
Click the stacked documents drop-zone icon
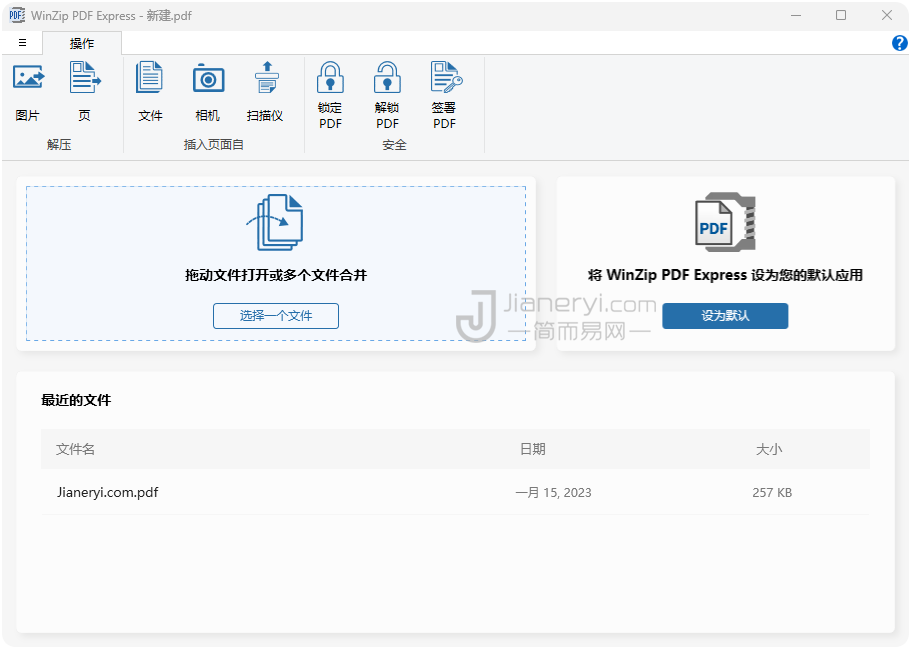(x=276, y=223)
